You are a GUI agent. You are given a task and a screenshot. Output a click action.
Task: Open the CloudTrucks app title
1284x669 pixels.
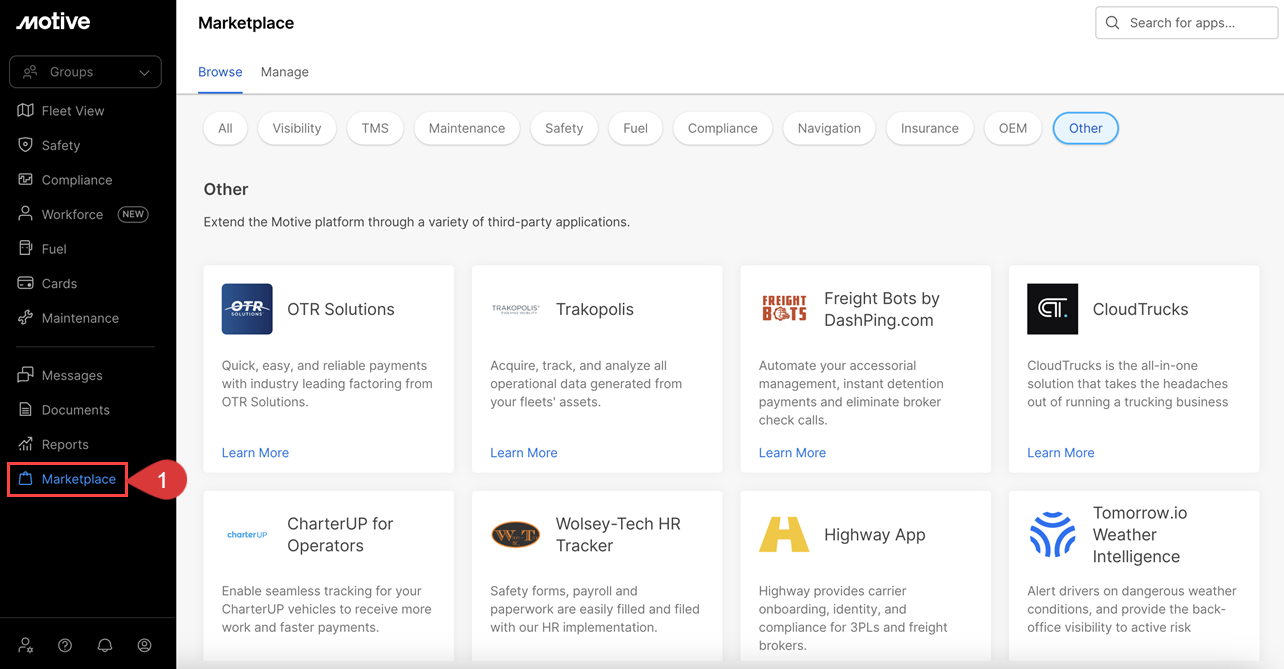tap(1141, 309)
